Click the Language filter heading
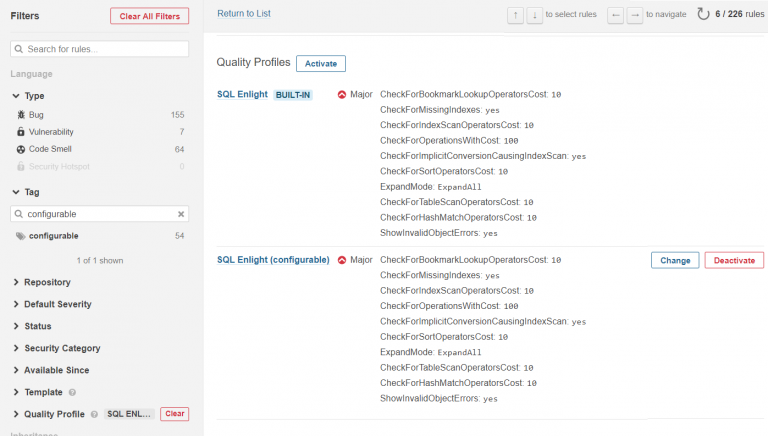The image size is (768, 436). (31, 74)
